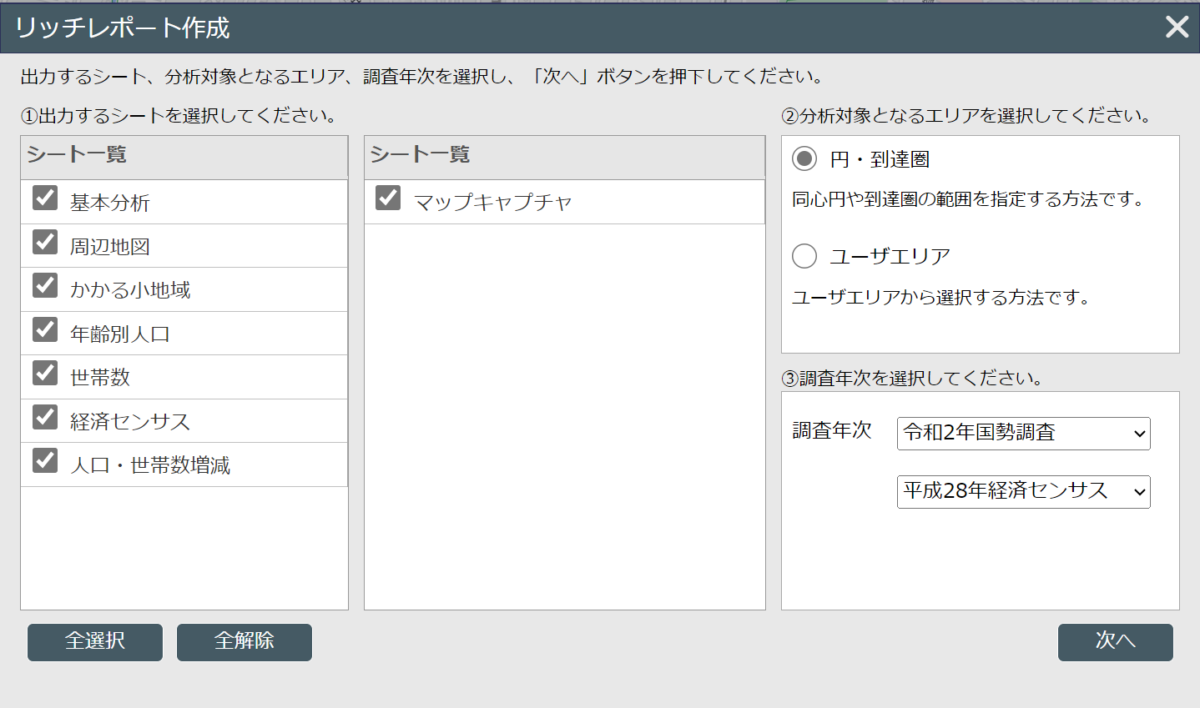Click the リッチレポート作成 title bar text
Screen dimensions: 1200x708
pyautogui.click(x=122, y=27)
